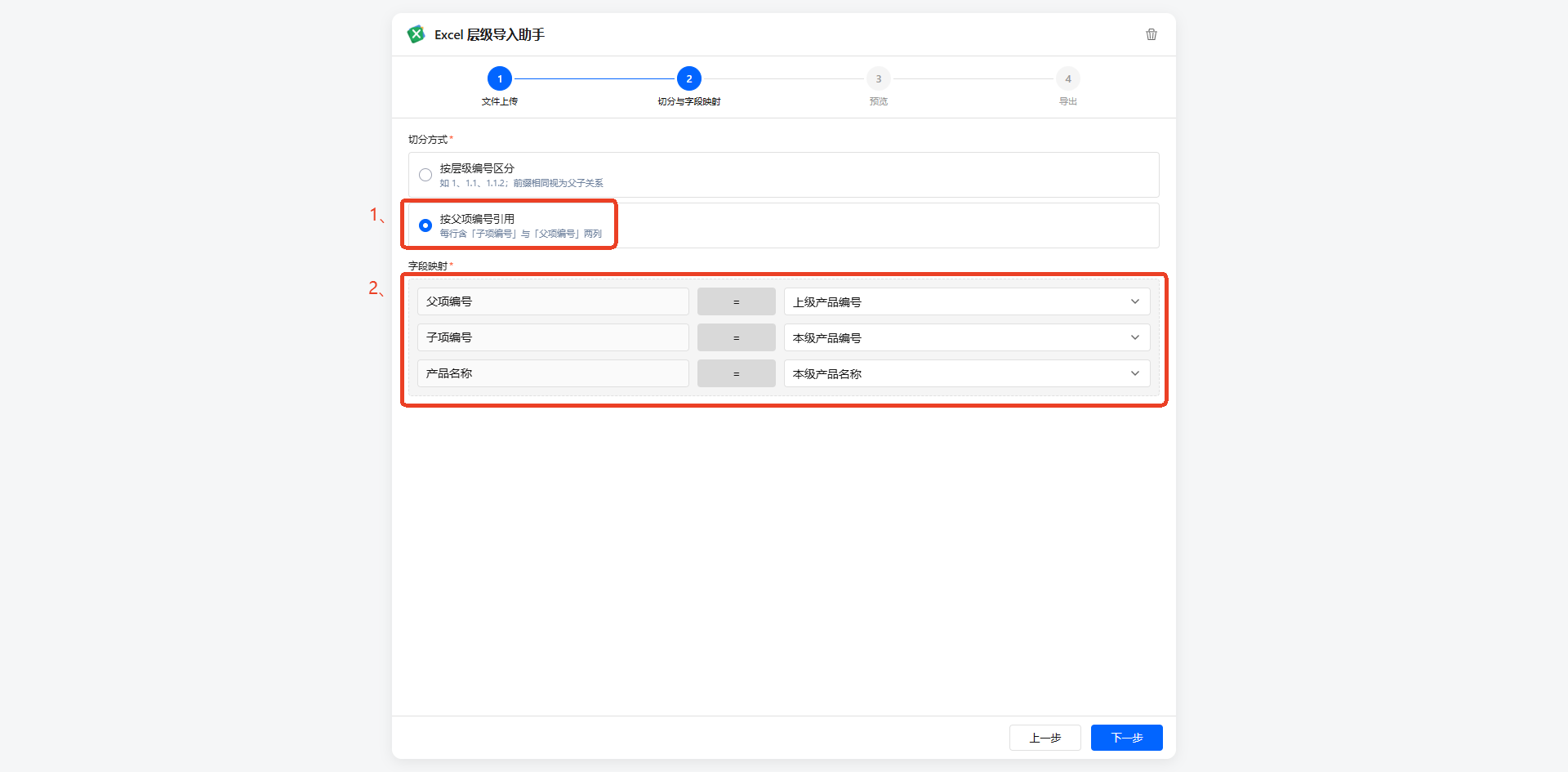Open the 本级产品编号 dropdown
The height and width of the screenshot is (772, 1568).
click(967, 337)
